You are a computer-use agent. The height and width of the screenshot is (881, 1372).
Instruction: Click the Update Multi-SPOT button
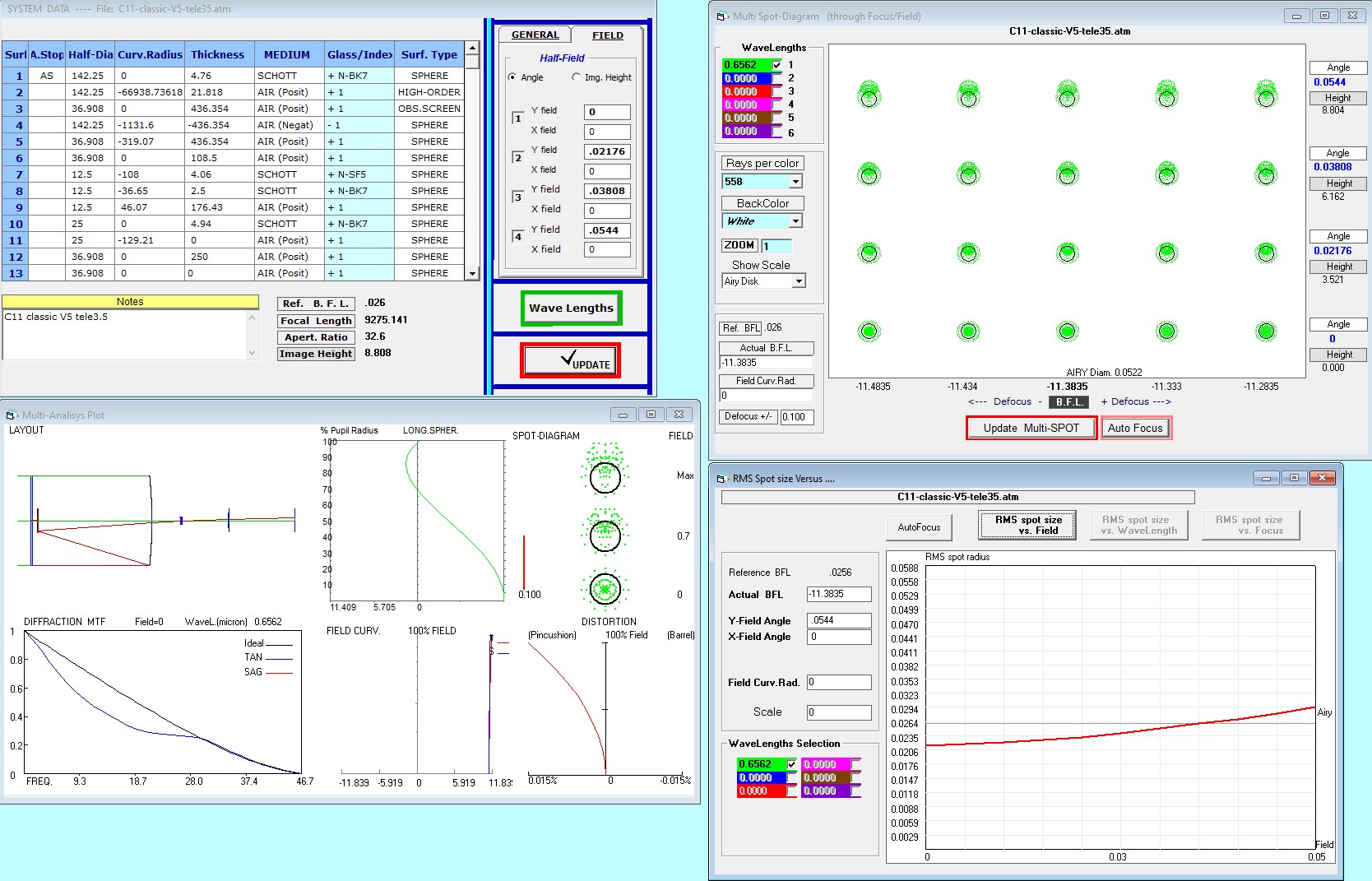point(1031,428)
